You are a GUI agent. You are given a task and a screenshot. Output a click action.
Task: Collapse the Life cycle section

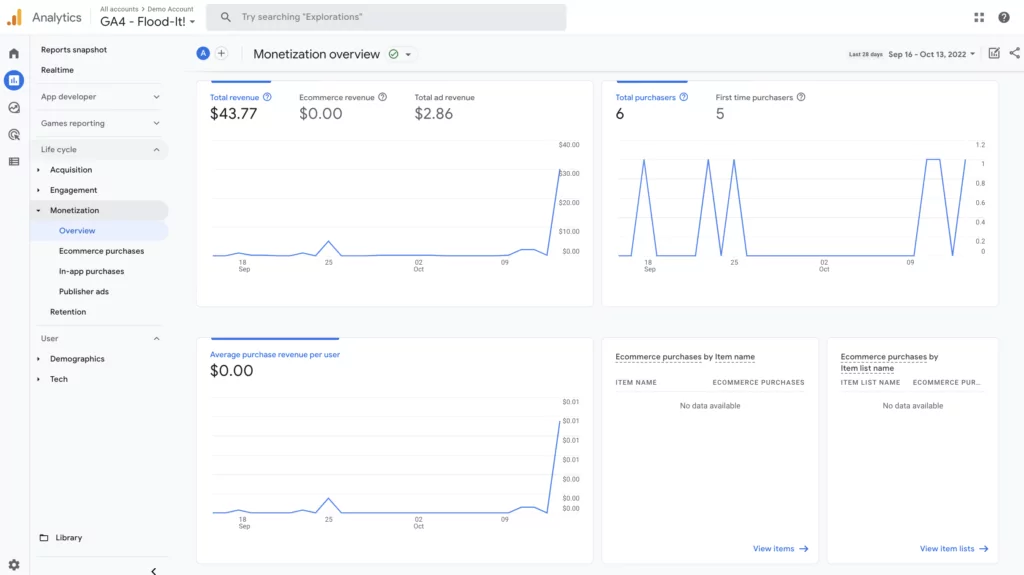(x=156, y=150)
